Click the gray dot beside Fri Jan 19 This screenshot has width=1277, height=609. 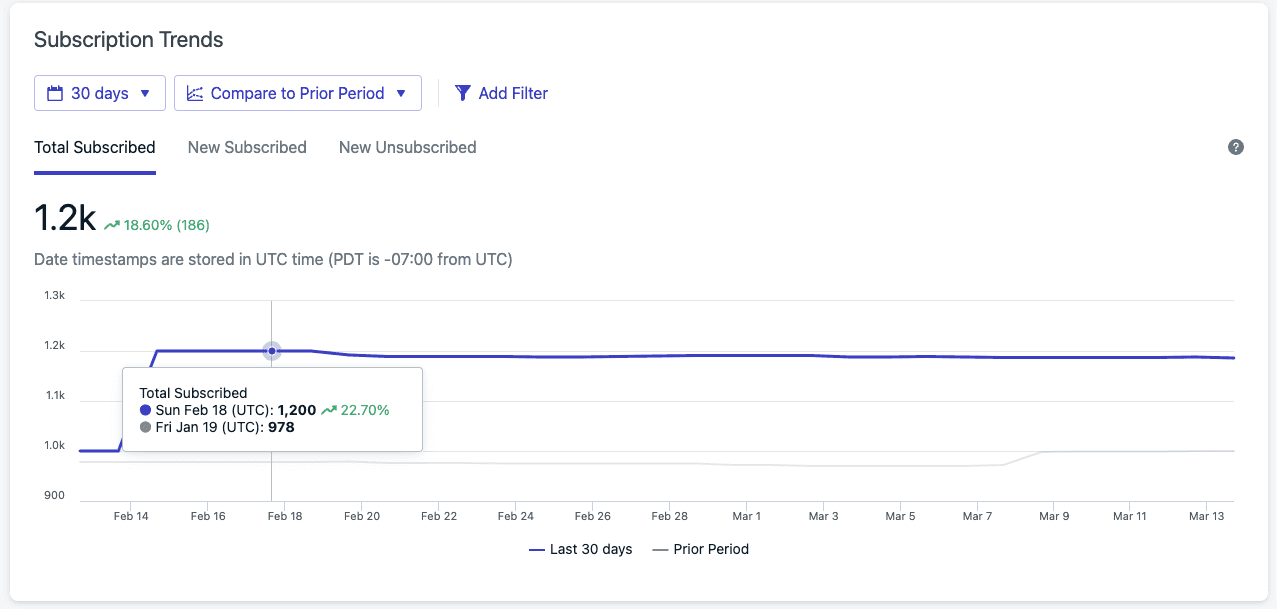pos(143,426)
